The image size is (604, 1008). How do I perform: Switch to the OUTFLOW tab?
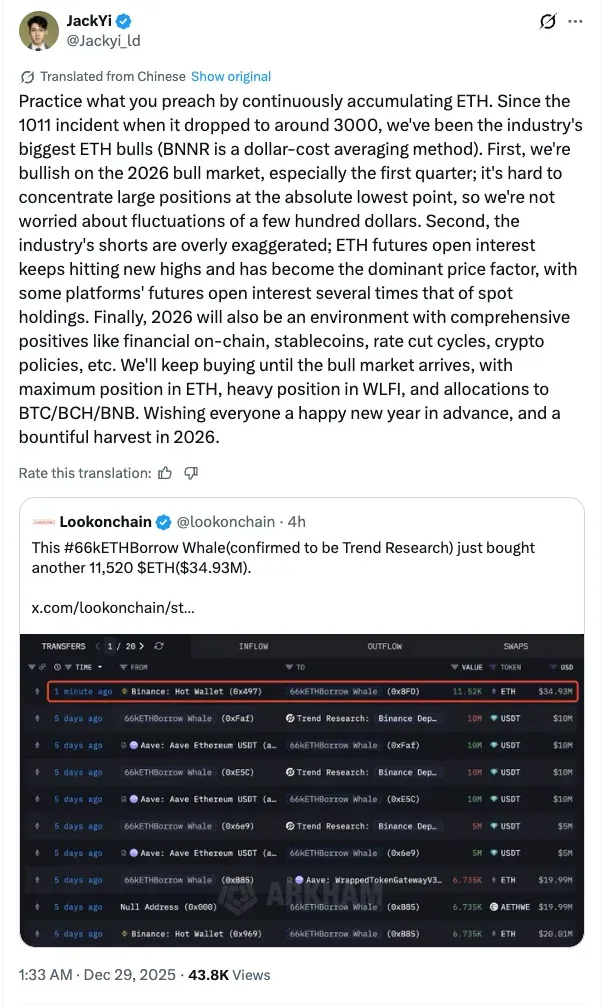tap(384, 645)
